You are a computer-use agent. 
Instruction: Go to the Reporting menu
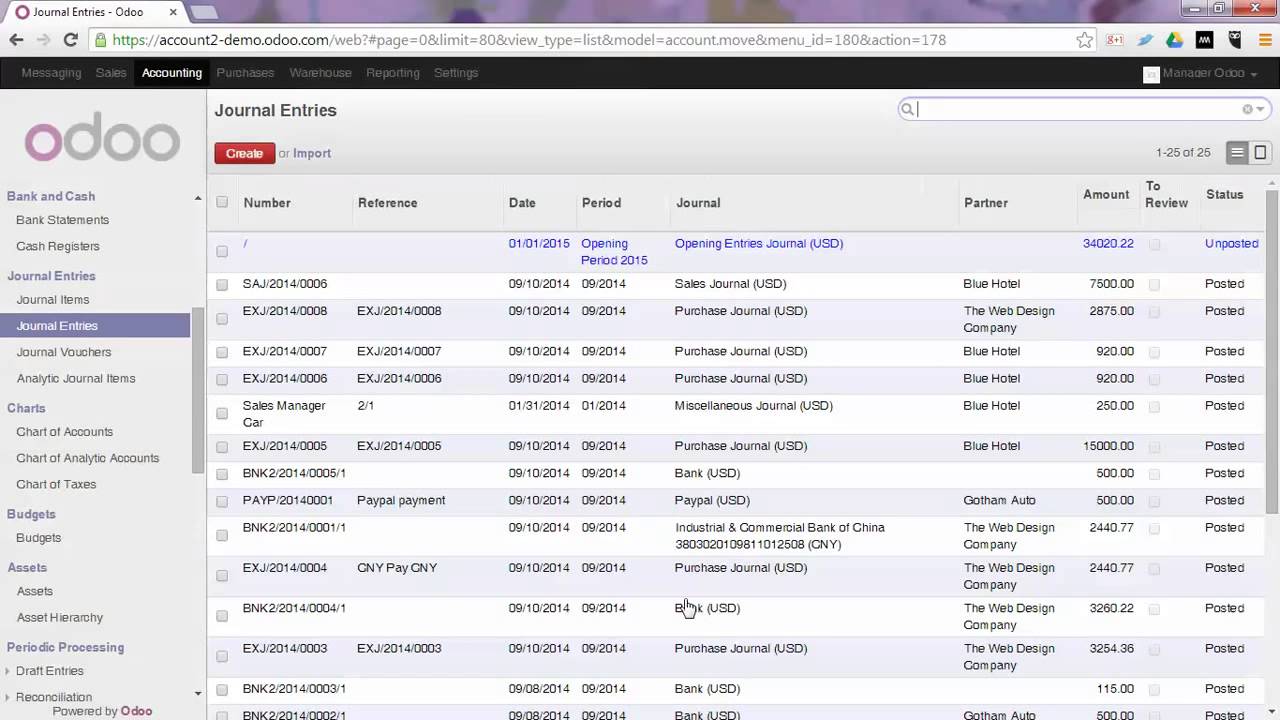tap(392, 73)
